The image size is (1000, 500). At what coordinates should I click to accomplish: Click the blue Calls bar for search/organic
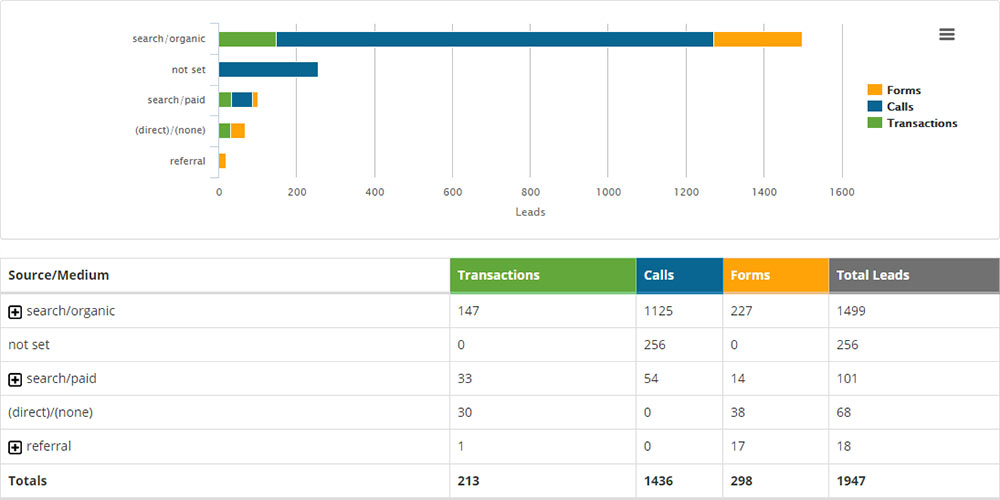(495, 39)
